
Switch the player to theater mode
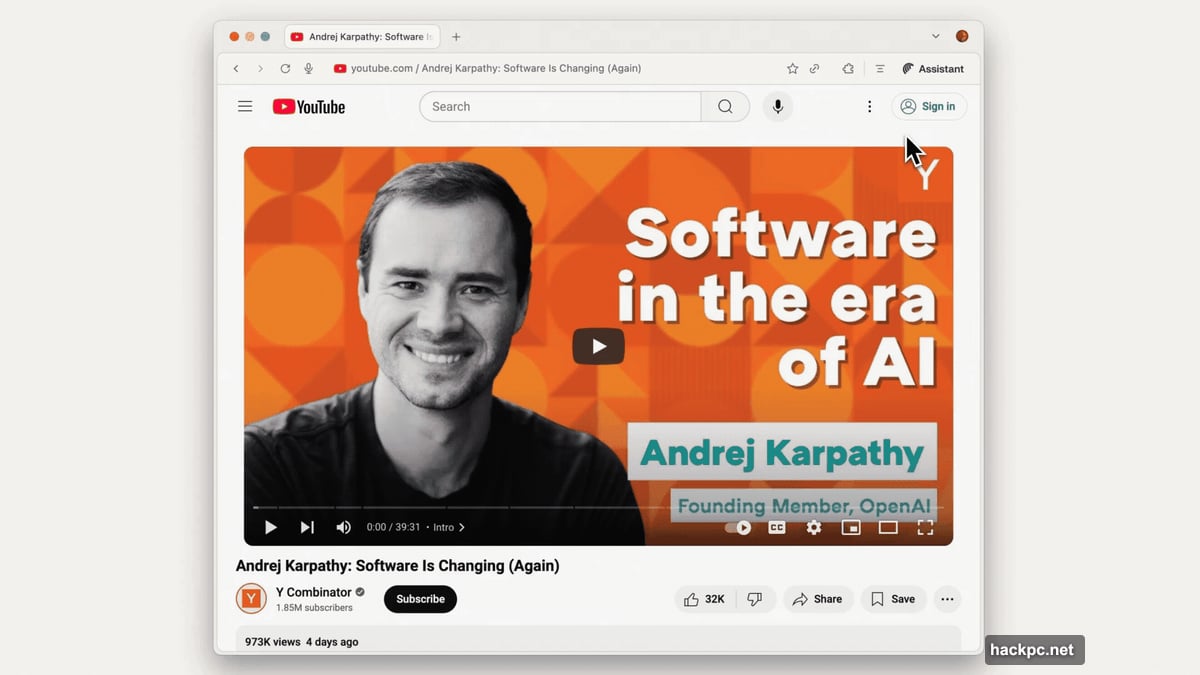pyautogui.click(x=888, y=527)
